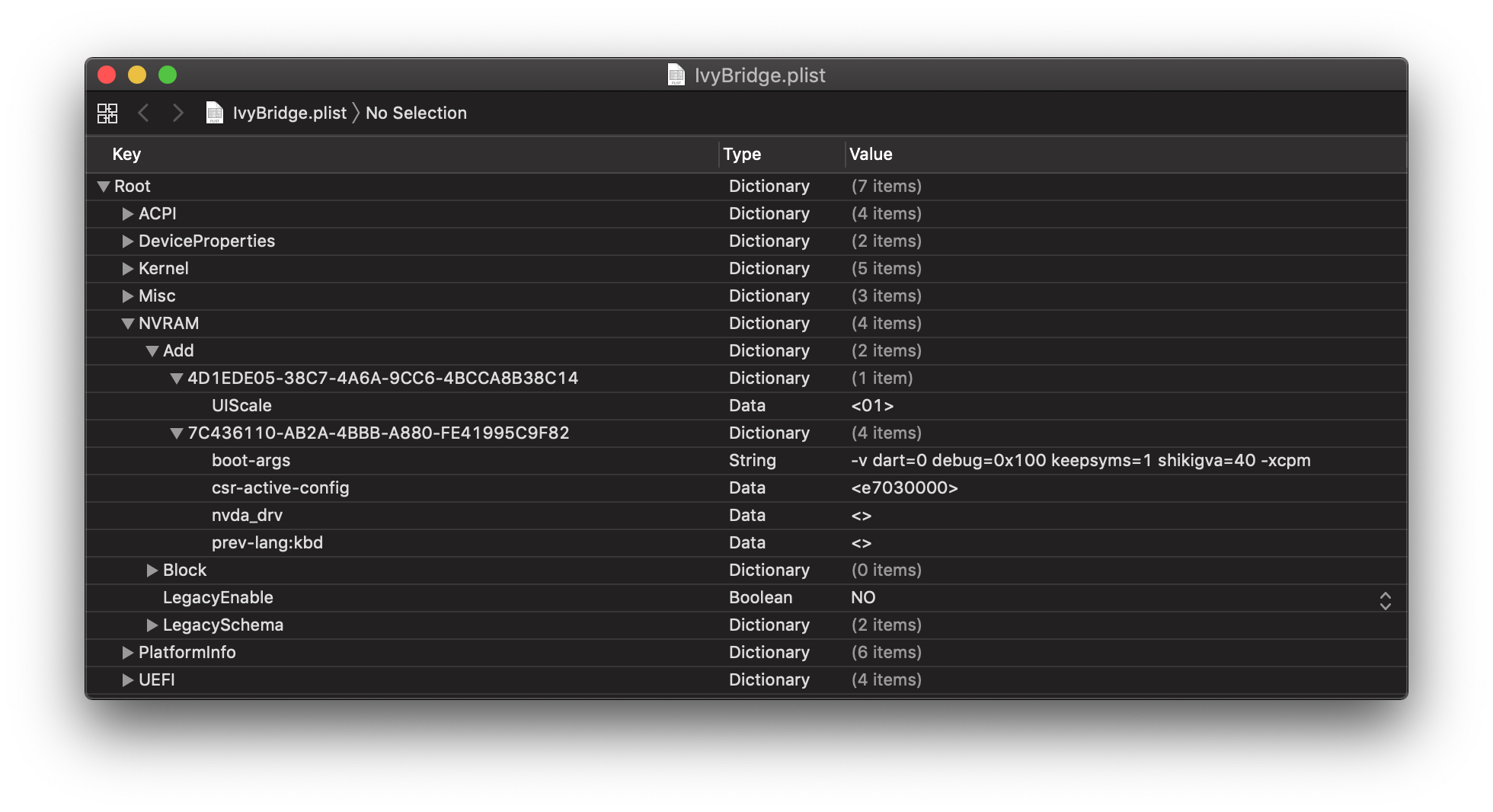Go forward with the right chevron
The image size is (1493, 812).
(178, 113)
